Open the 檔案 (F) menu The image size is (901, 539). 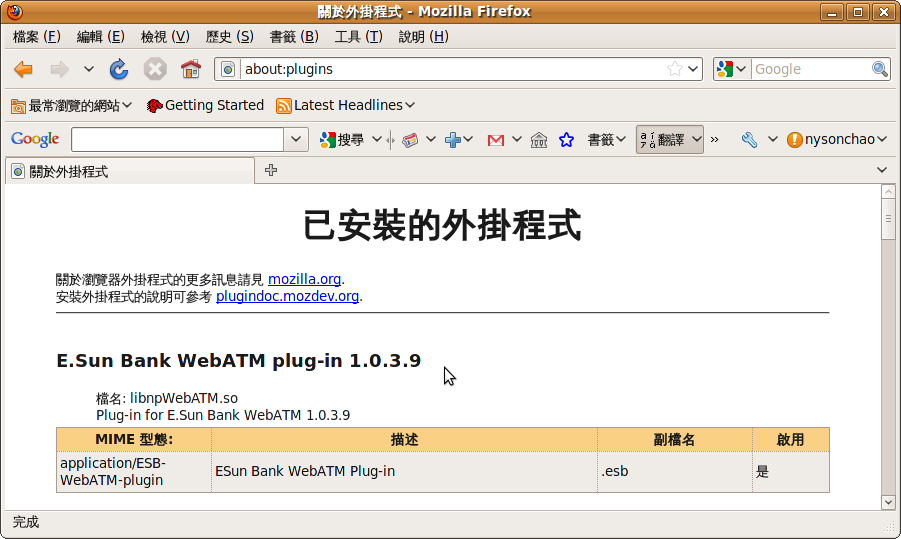[x=36, y=37]
